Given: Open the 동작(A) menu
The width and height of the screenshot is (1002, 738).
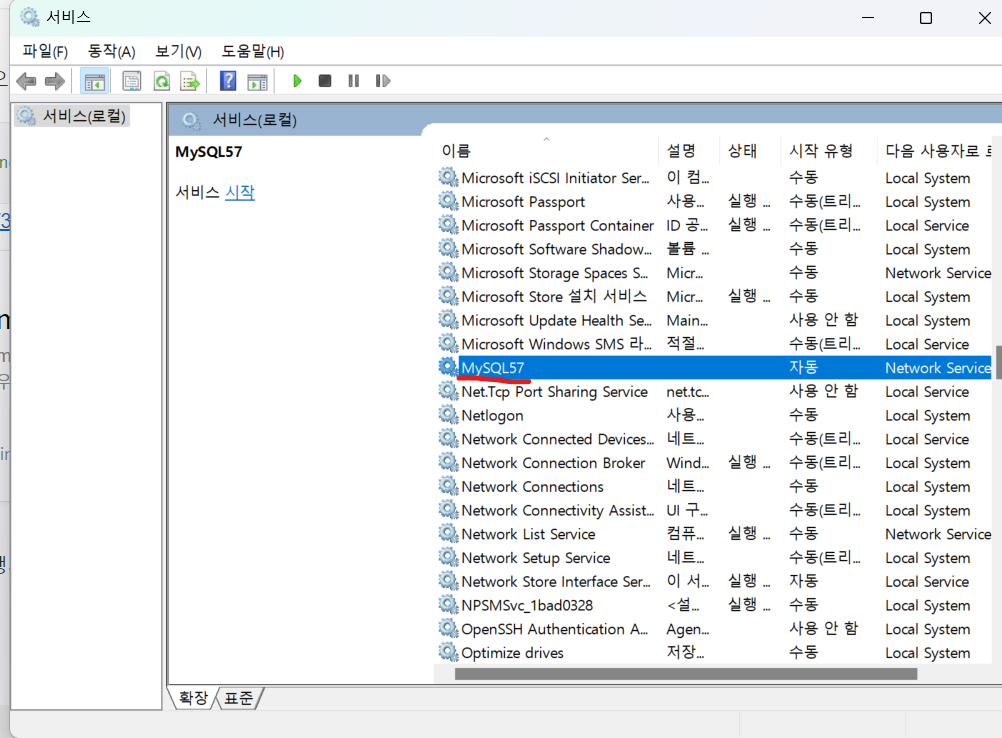Looking at the screenshot, I should click(x=111, y=51).
